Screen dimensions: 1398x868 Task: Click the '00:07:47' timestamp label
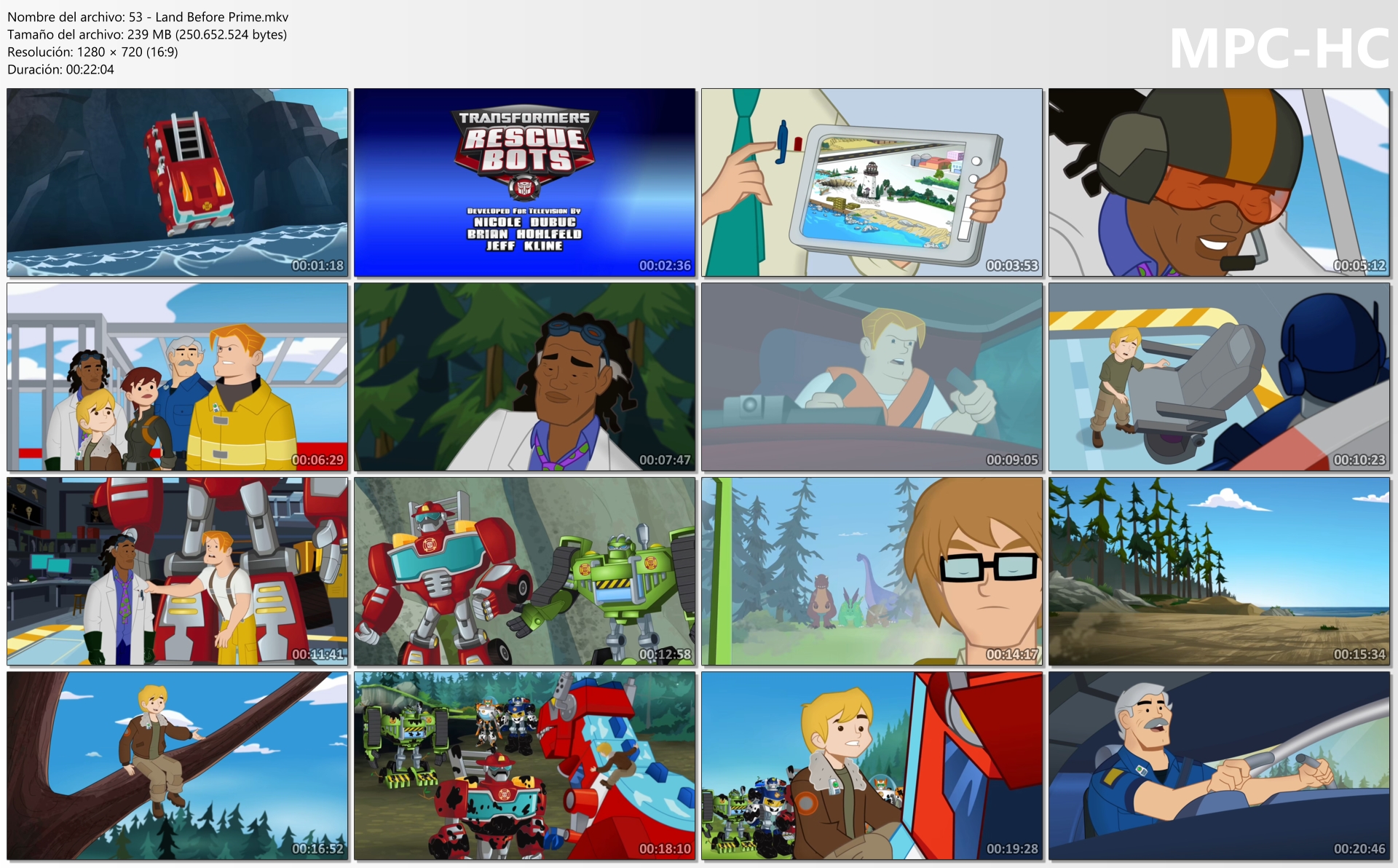pyautogui.click(x=665, y=460)
